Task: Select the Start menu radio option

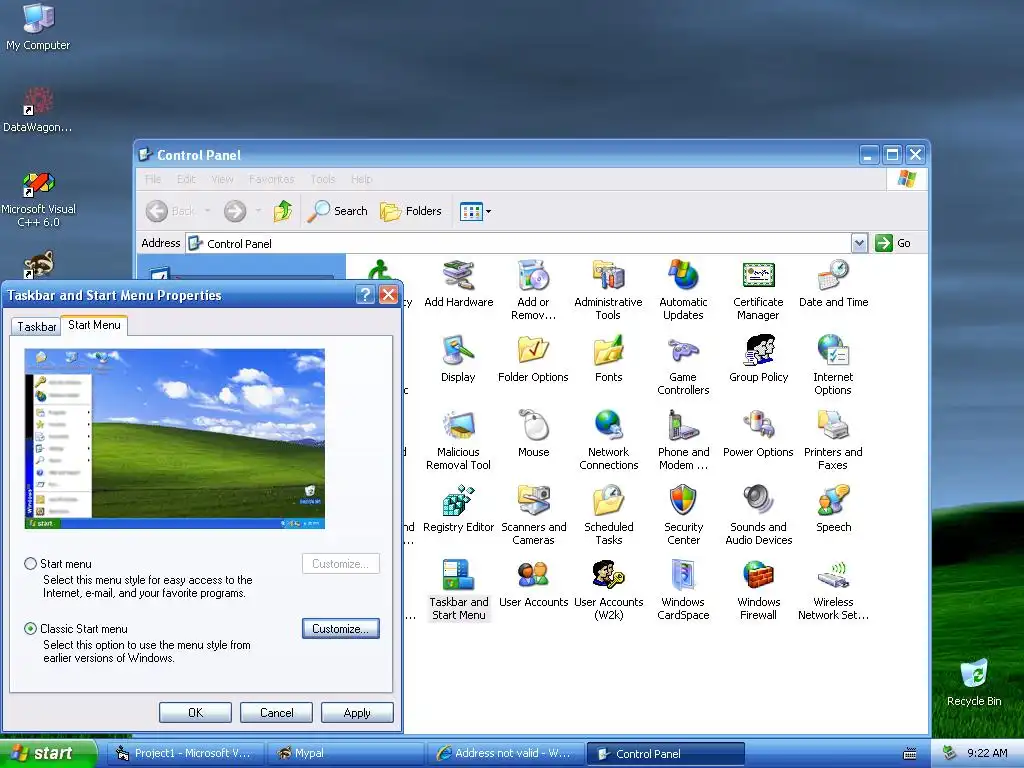Action: [30, 564]
